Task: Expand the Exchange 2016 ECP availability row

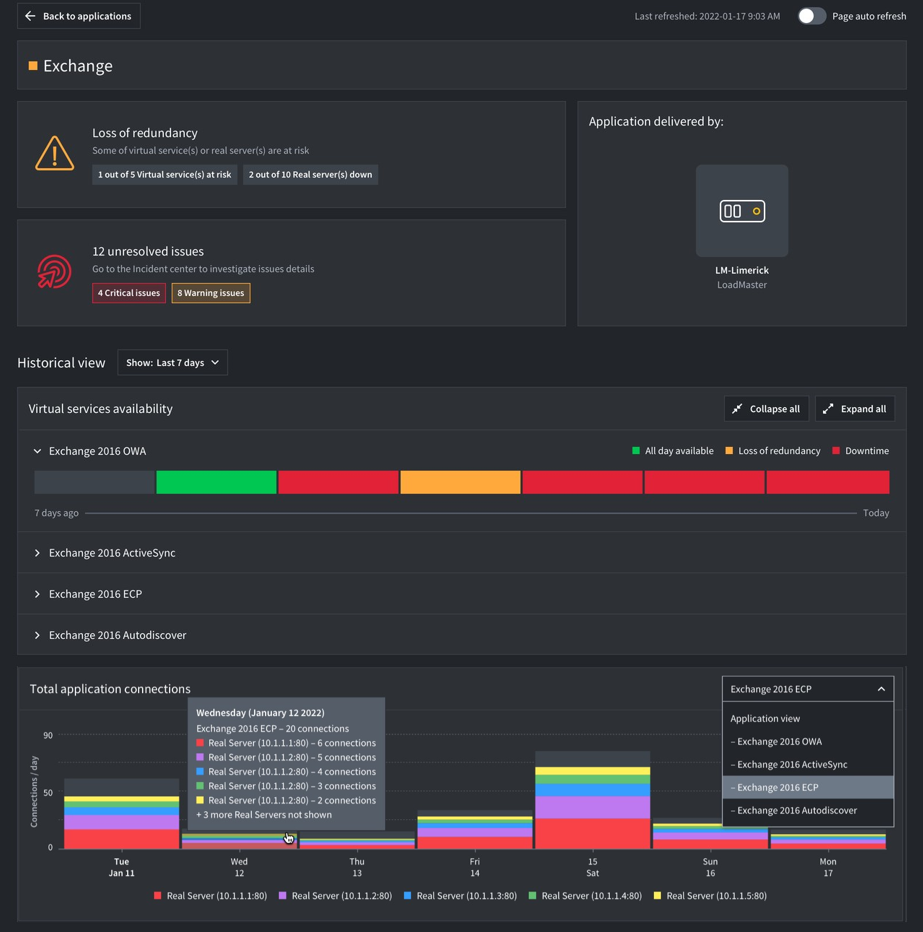Action: pos(37,594)
